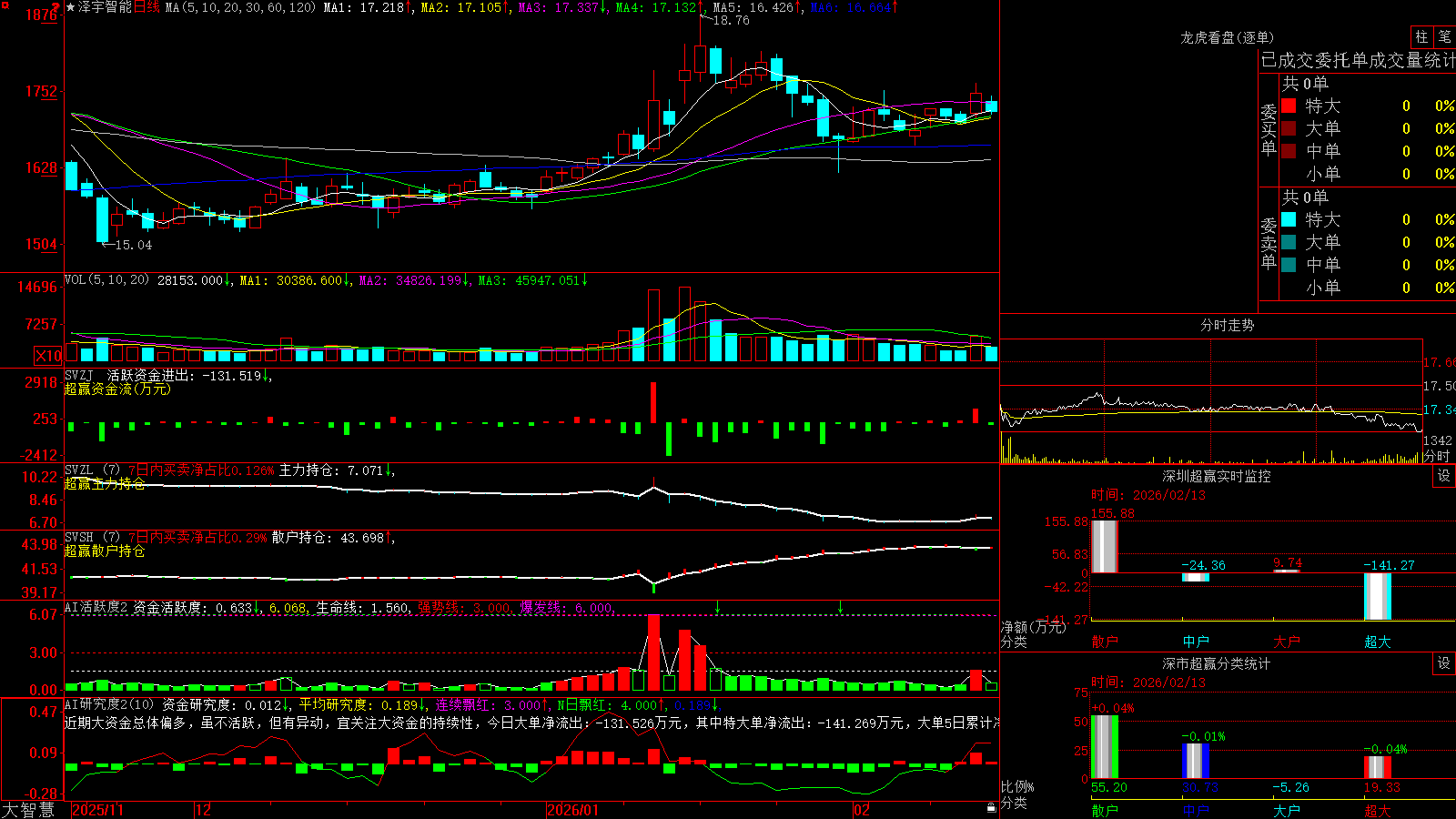1456x819 pixels.
Task: Click the green 散户 55.20 bar in 分类统计
Action: pos(1104,747)
